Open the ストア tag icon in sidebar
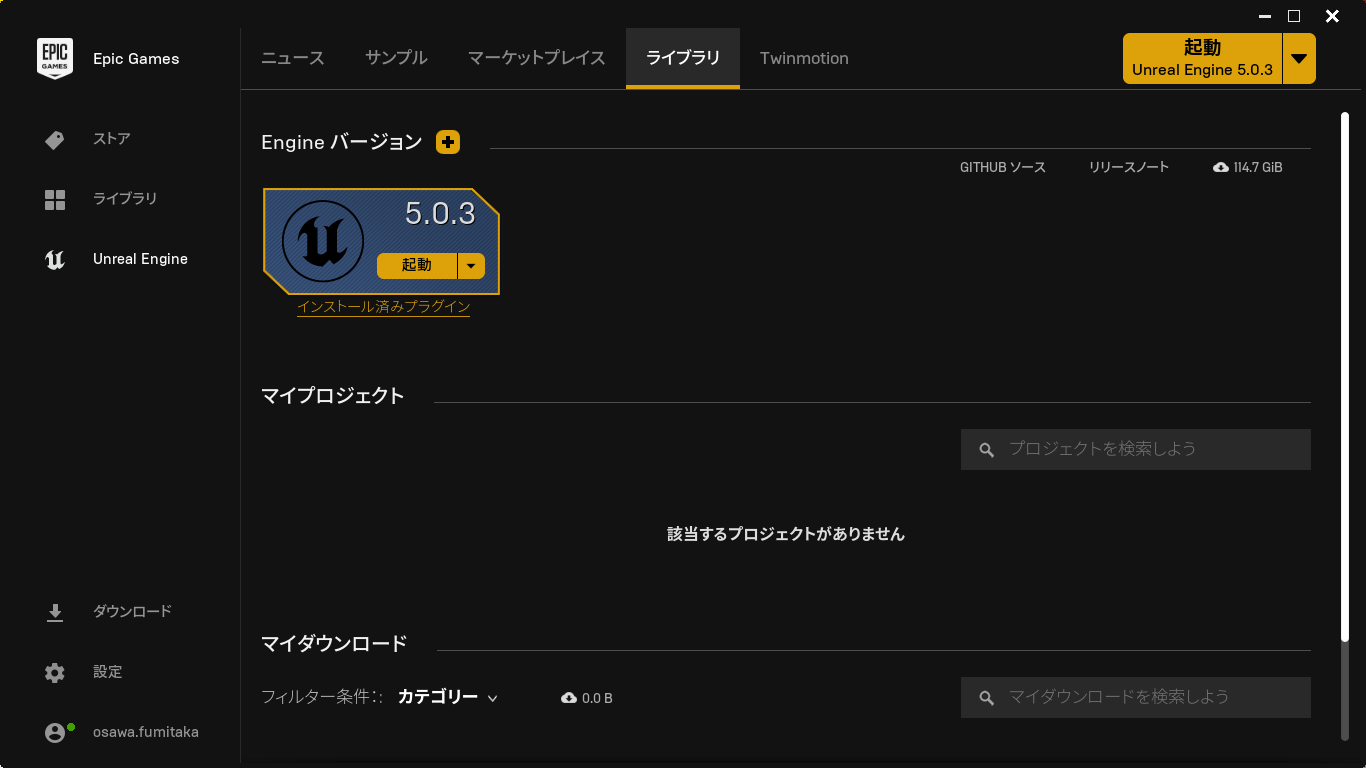Screen dimensions: 1366x768 (x=55, y=139)
